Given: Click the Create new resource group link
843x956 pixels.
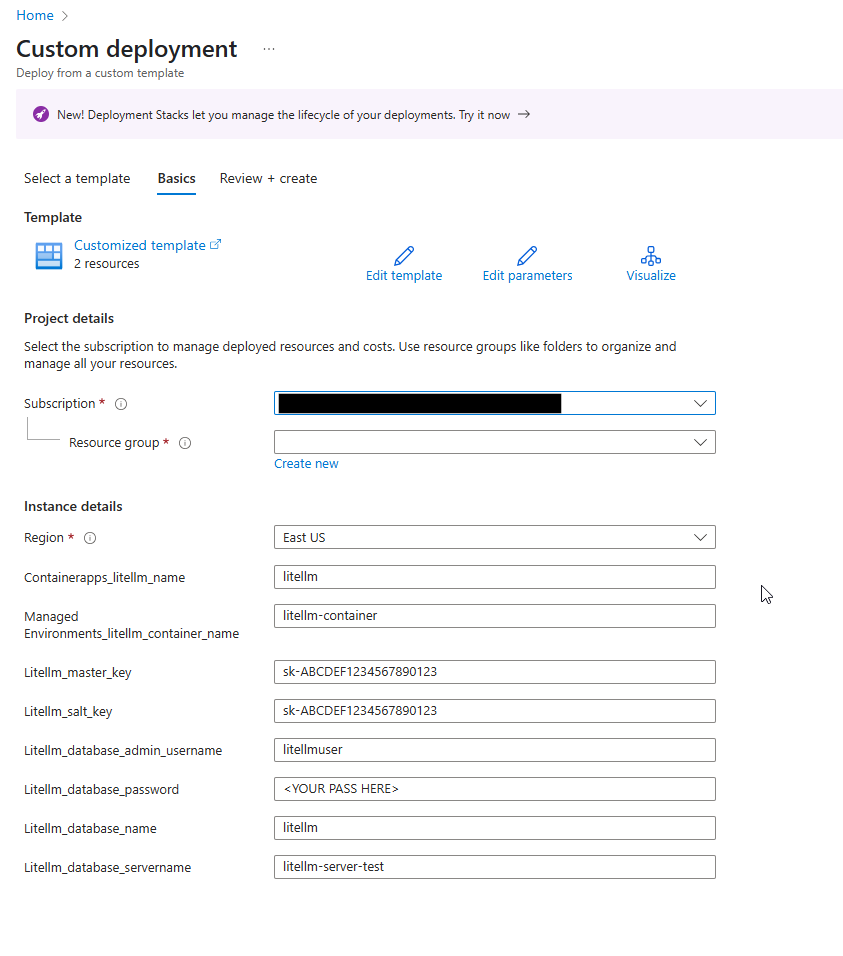Looking at the screenshot, I should 306,463.
